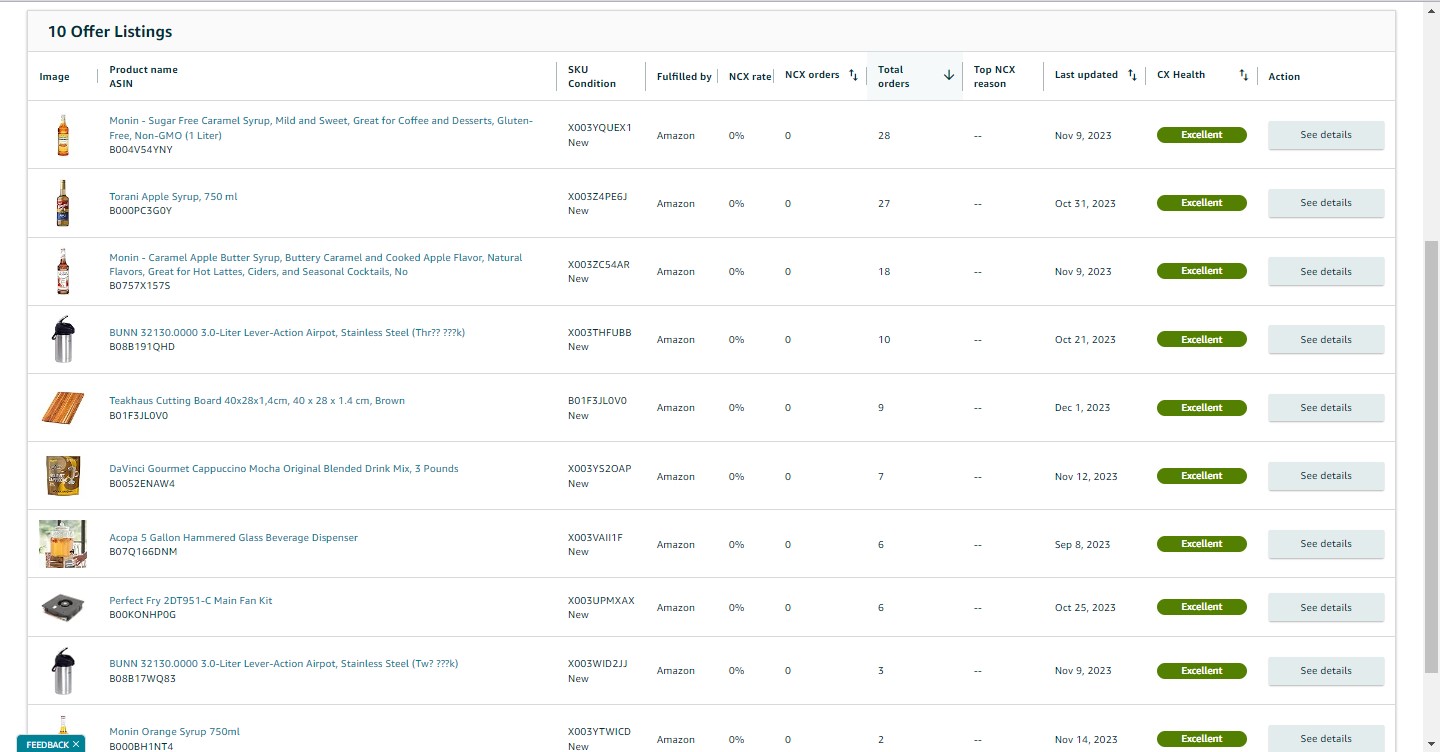Click Torani Apple Syrup bottle thumbnail
Viewport: 1440px width, 752px height.
pyautogui.click(x=63, y=203)
